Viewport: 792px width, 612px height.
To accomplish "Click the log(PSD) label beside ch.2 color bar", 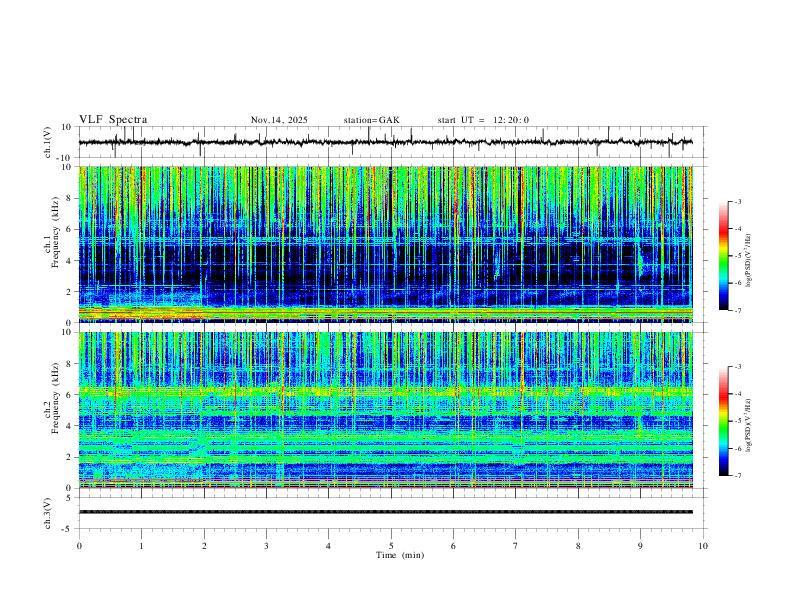I will click(x=748, y=426).
